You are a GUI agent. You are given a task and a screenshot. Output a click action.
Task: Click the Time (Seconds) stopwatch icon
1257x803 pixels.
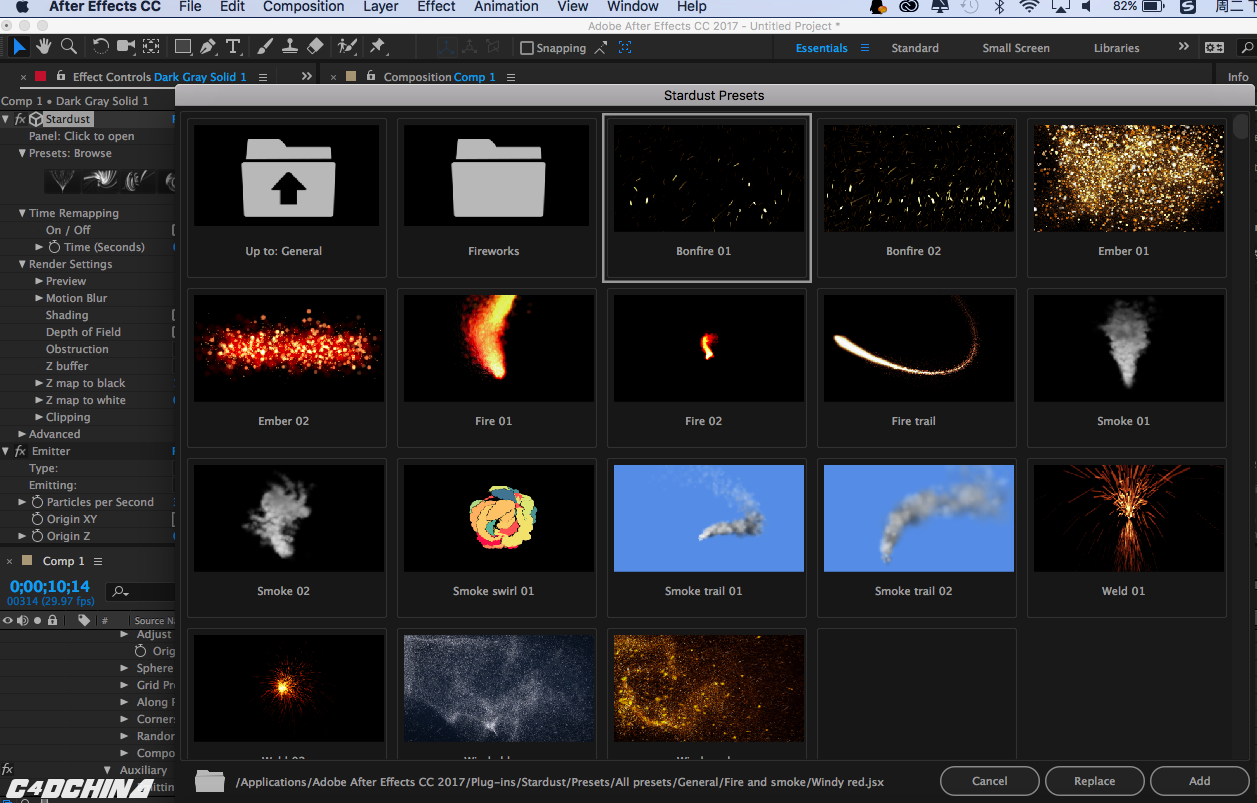click(x=54, y=247)
